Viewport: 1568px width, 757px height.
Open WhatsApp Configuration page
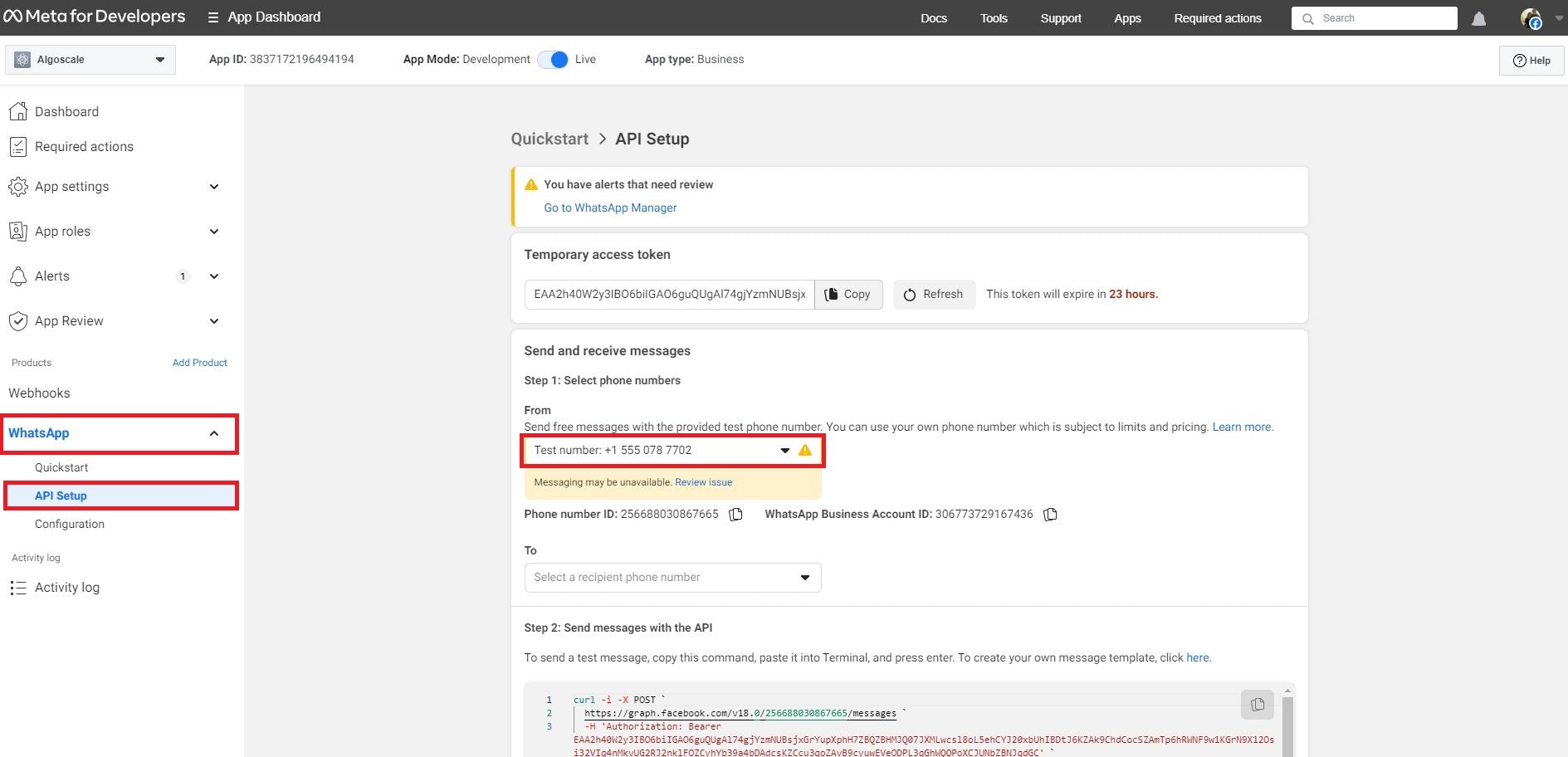(x=70, y=524)
